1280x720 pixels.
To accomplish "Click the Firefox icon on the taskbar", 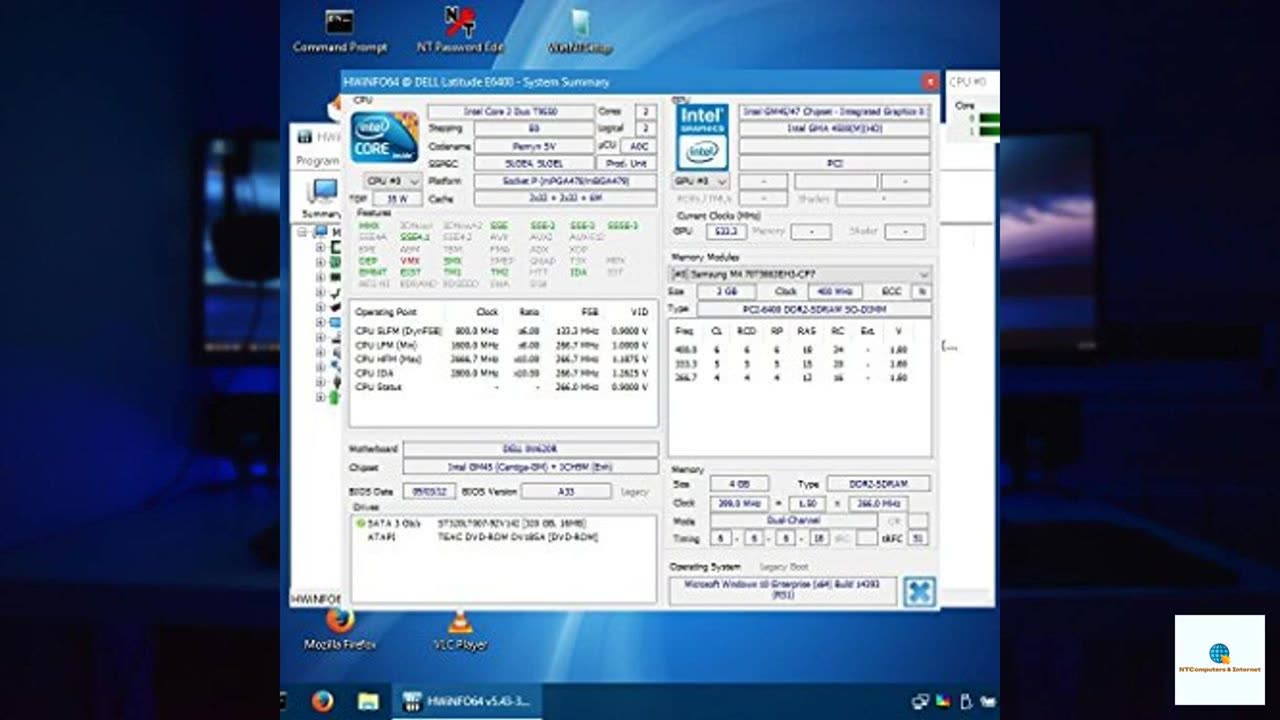I will tap(322, 701).
